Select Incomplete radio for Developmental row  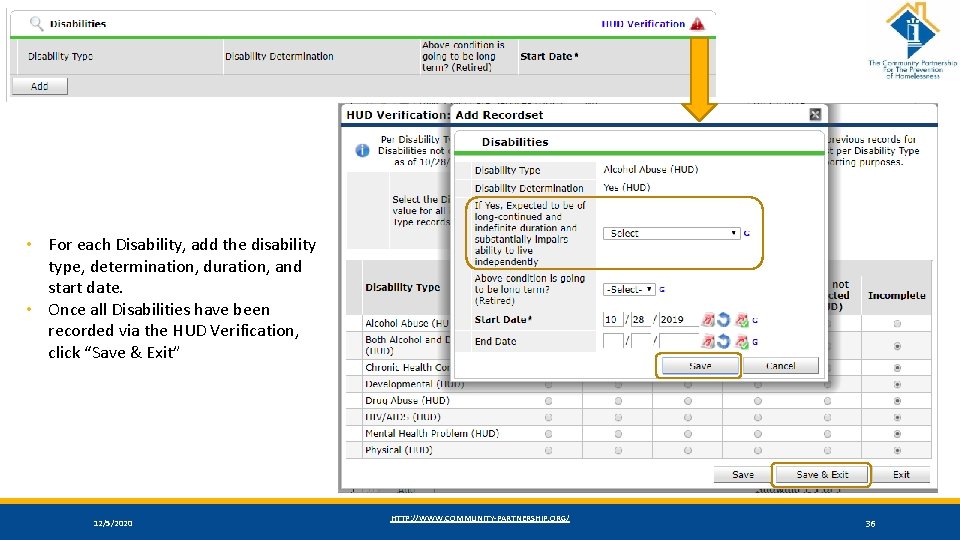(x=897, y=384)
